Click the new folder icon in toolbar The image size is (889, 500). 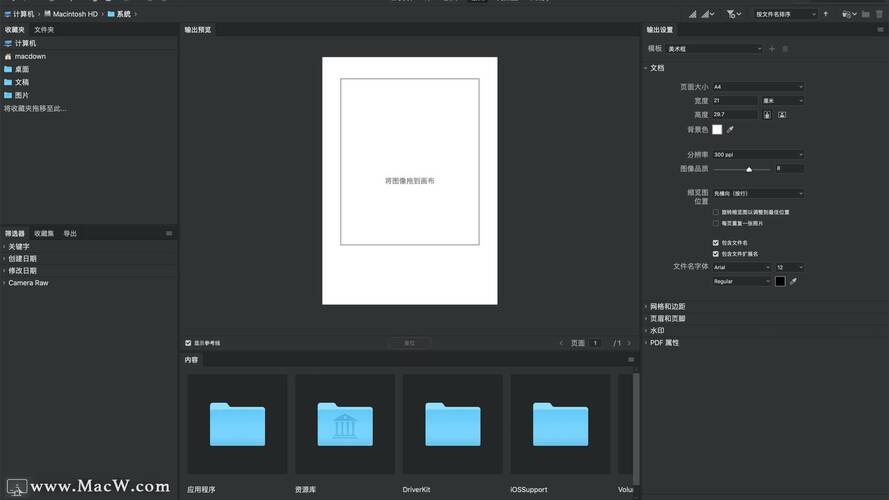coord(866,14)
